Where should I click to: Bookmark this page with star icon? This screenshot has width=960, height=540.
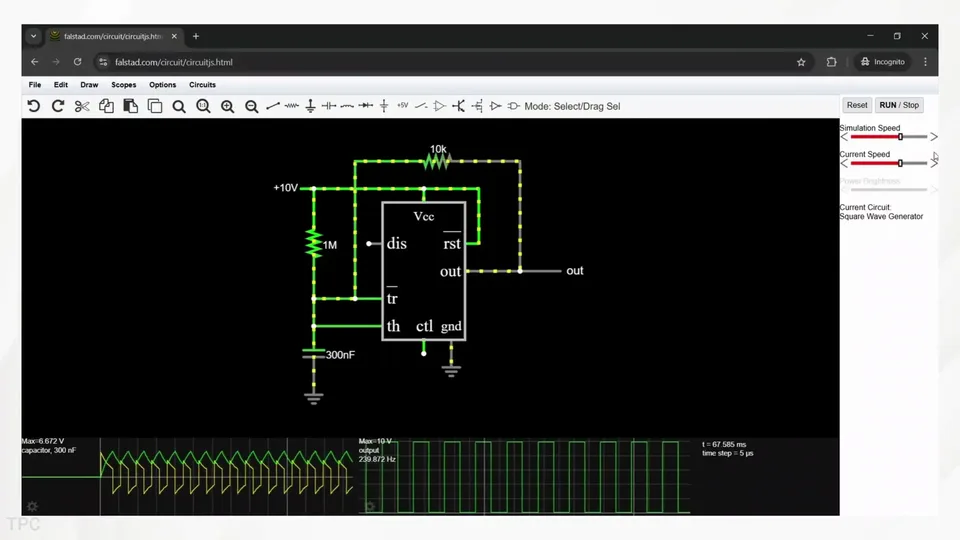point(801,62)
